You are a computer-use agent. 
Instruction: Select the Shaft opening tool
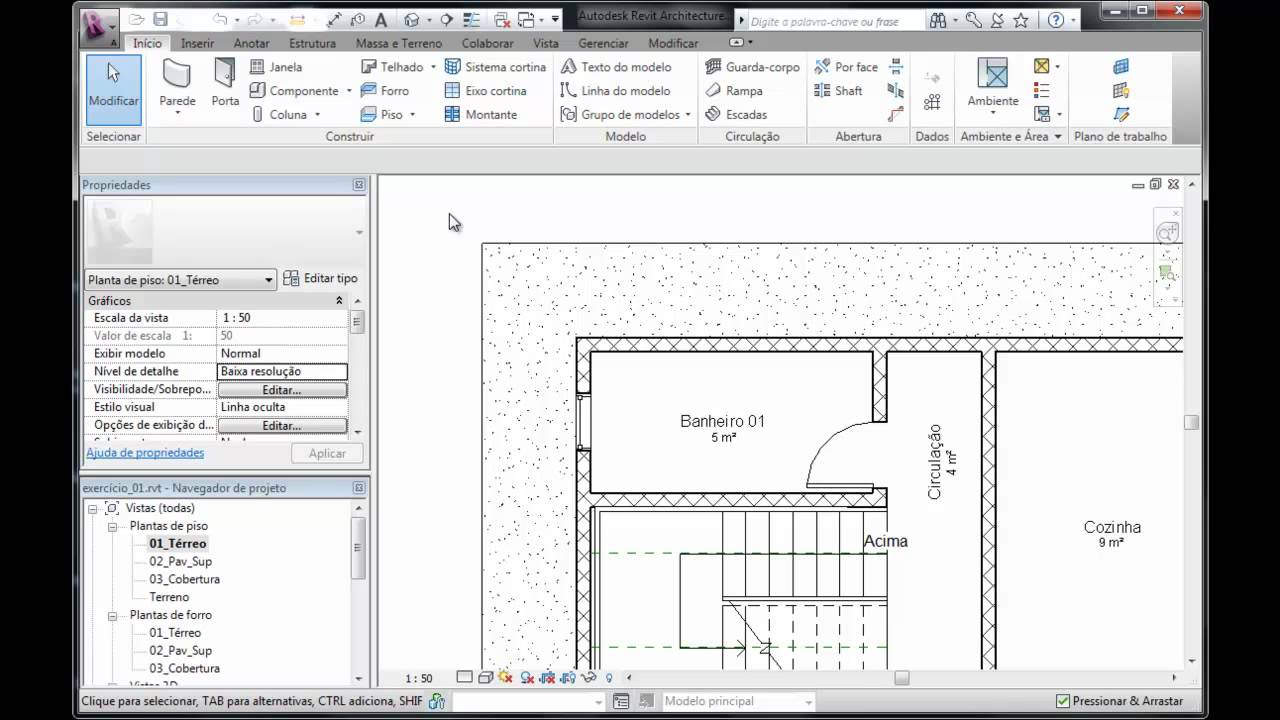pos(838,91)
